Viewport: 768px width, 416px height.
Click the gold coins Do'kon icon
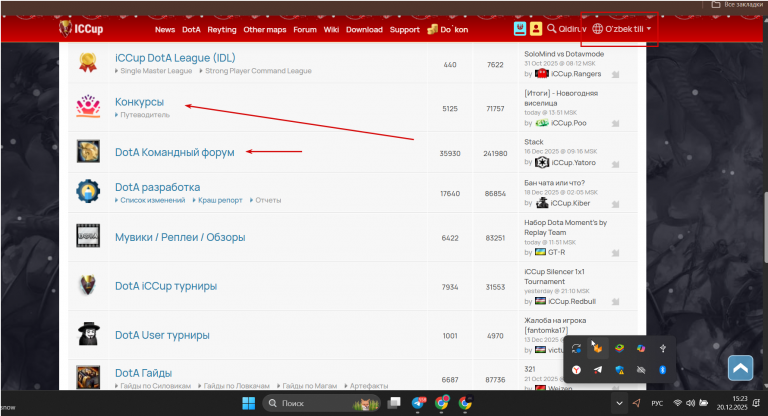432,29
